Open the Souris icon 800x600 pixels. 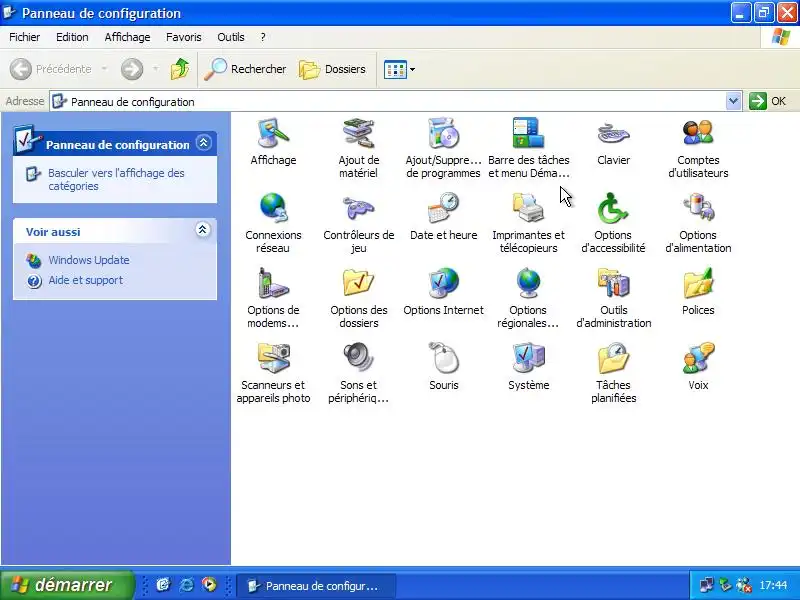coord(443,367)
